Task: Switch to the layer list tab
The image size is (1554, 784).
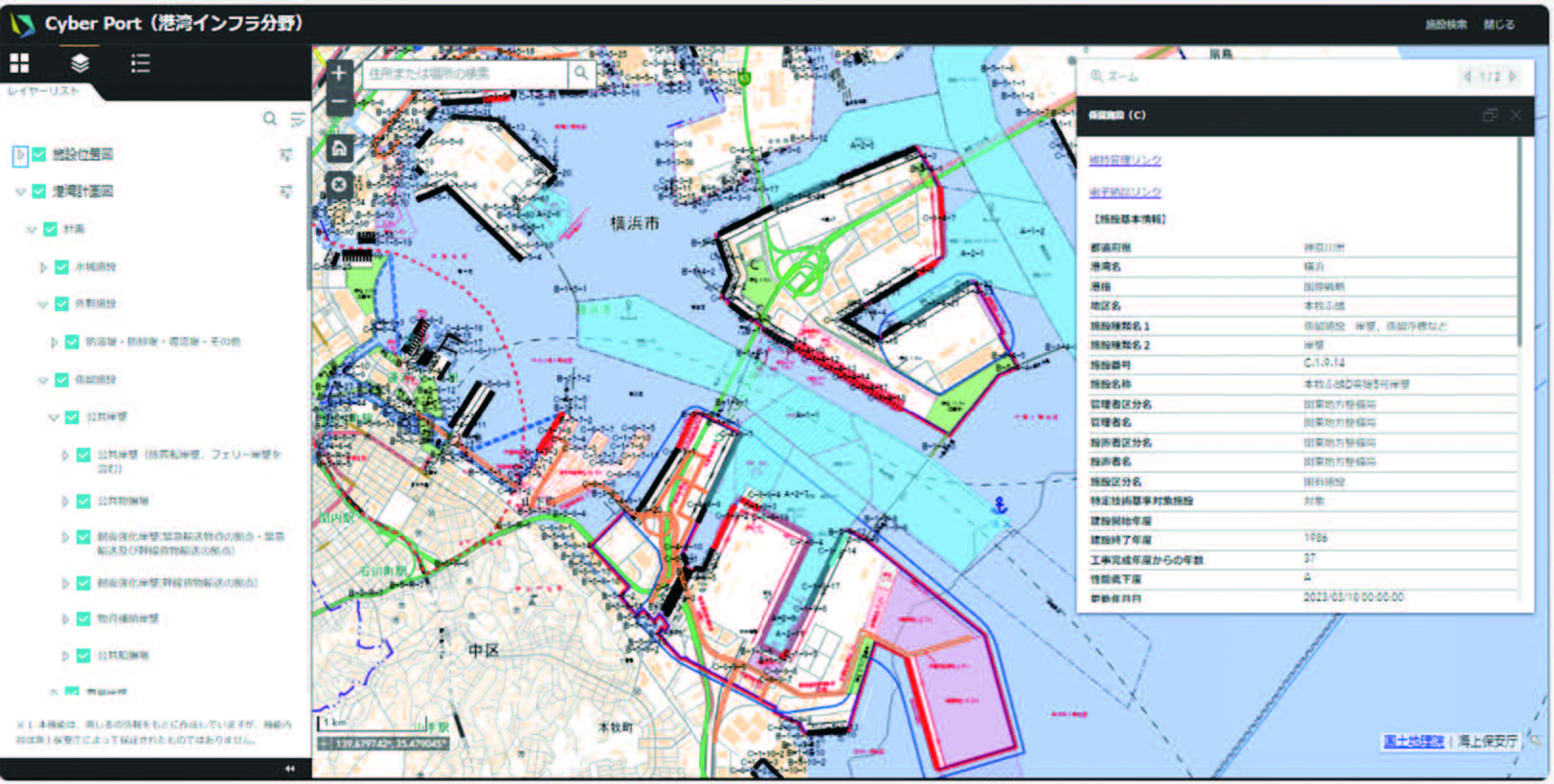Action: (79, 63)
